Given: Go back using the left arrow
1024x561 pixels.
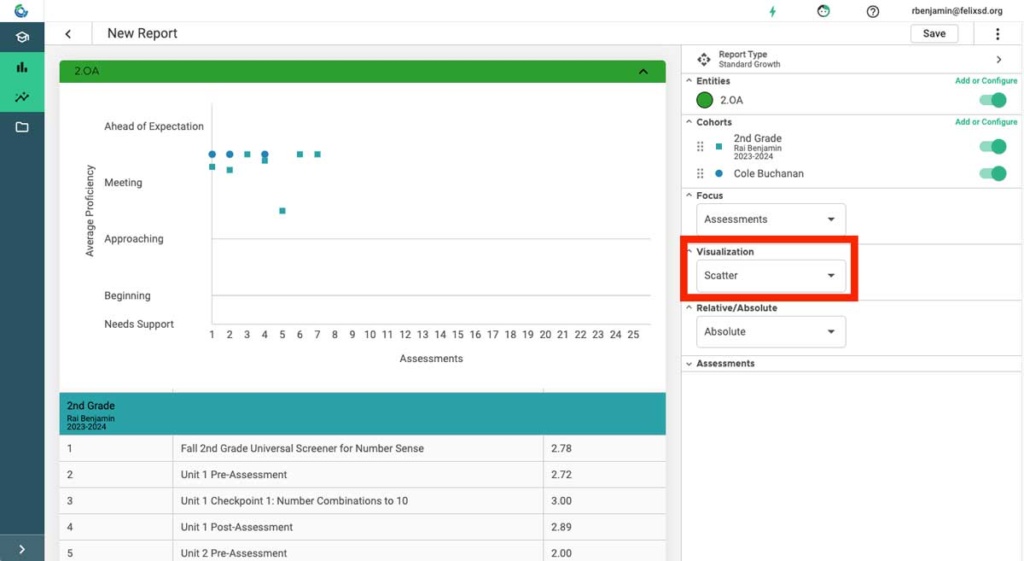Looking at the screenshot, I should pos(68,34).
